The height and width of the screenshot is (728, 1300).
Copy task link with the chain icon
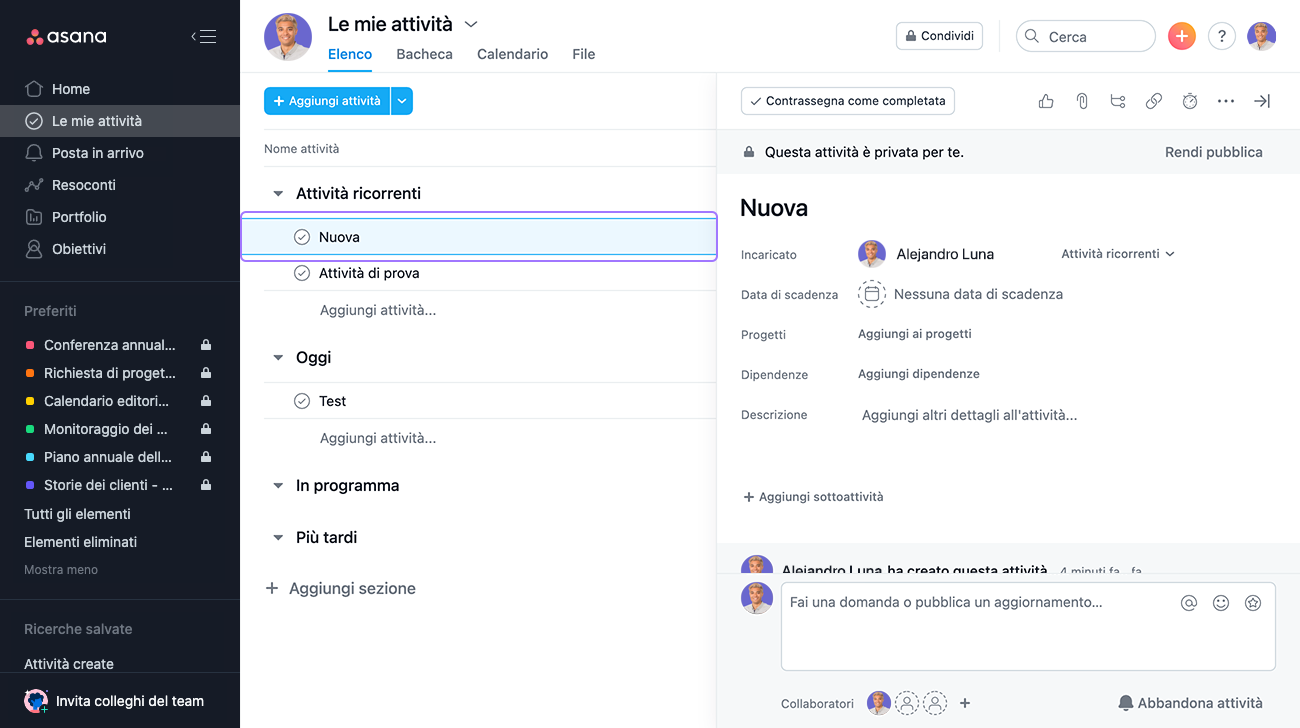[x=1154, y=101]
